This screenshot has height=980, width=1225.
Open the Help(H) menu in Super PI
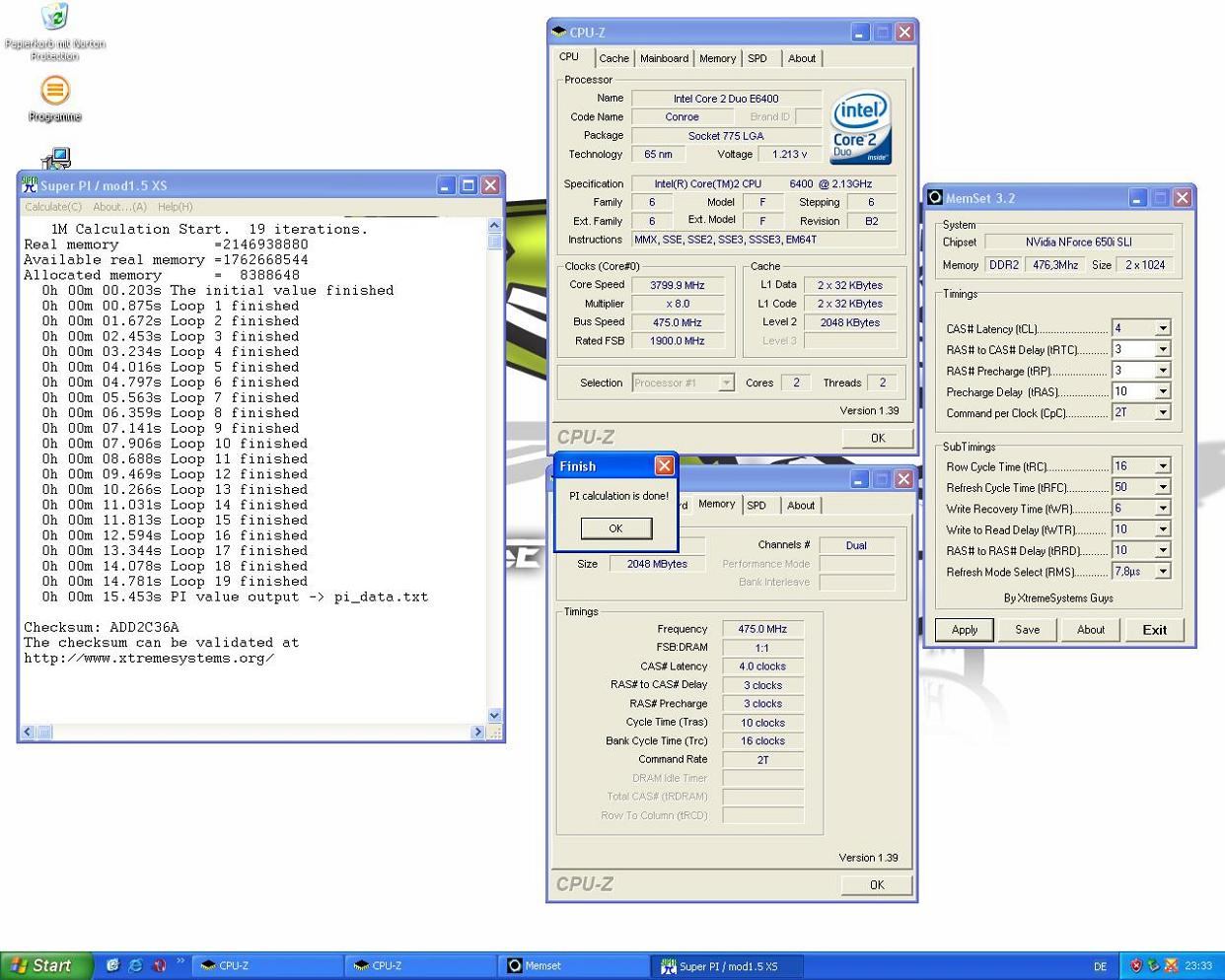pyautogui.click(x=176, y=207)
